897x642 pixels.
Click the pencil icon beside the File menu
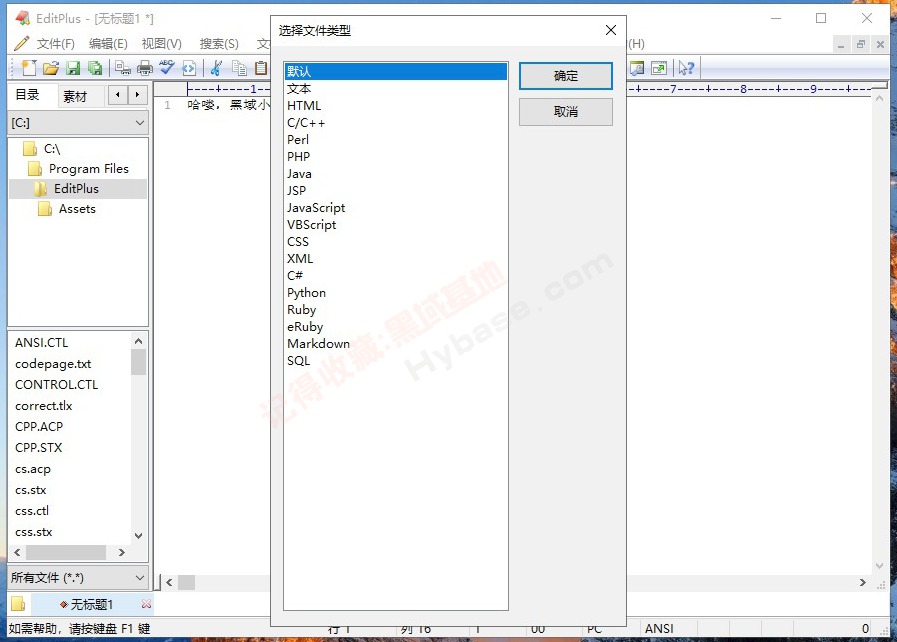click(22, 43)
